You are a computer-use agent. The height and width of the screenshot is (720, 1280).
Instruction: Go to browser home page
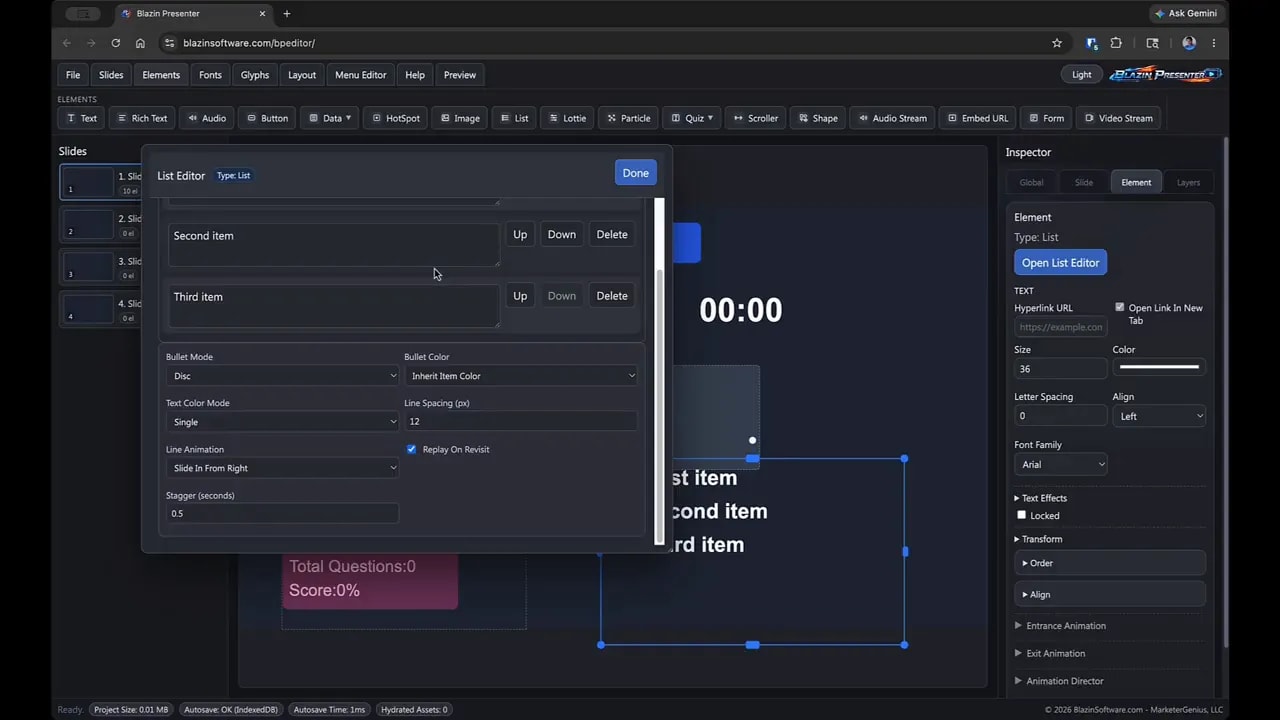point(140,43)
